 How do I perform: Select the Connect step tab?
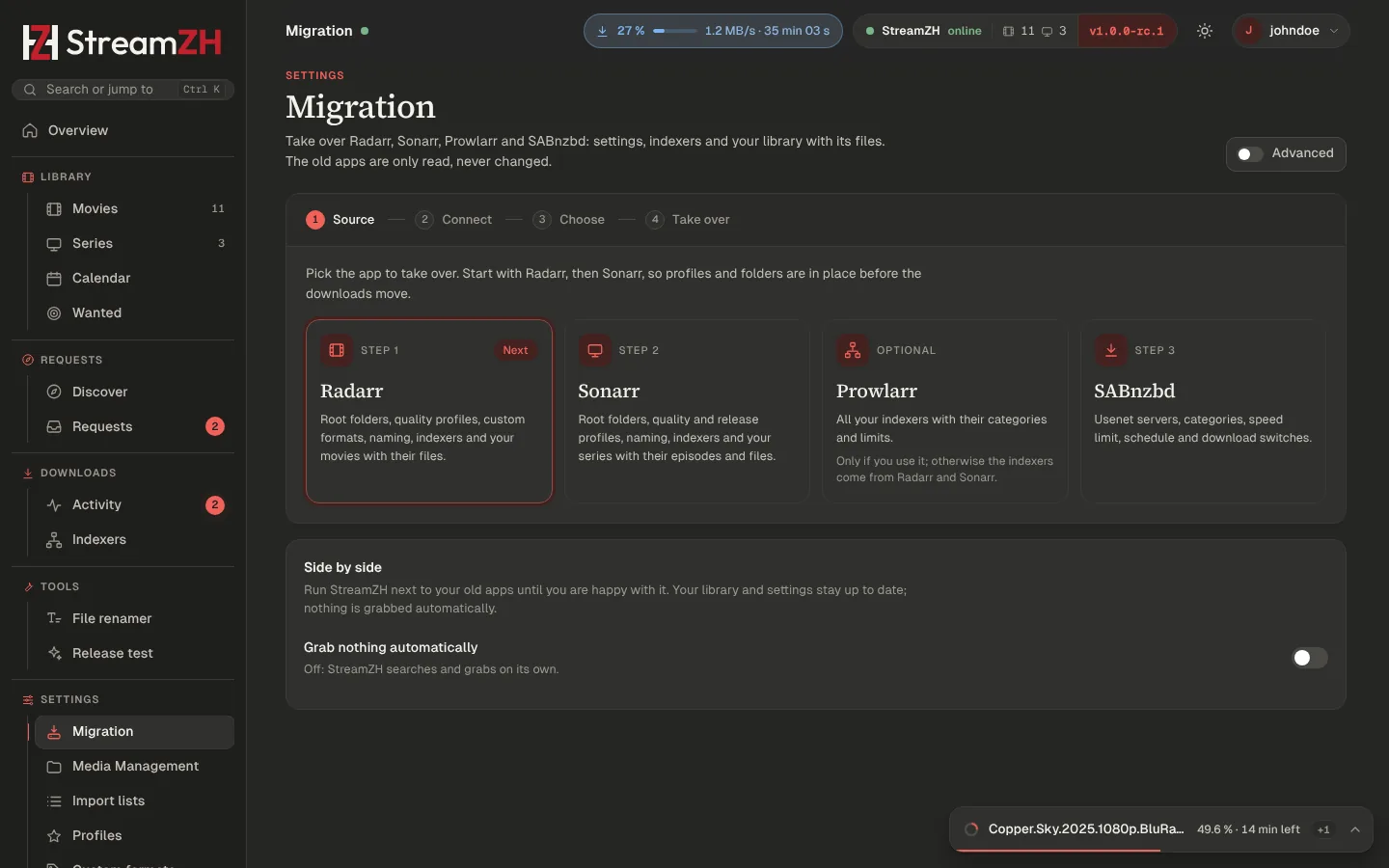point(453,220)
